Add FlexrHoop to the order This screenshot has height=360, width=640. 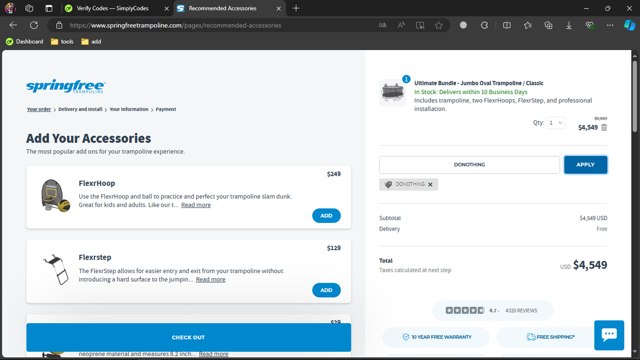(326, 216)
